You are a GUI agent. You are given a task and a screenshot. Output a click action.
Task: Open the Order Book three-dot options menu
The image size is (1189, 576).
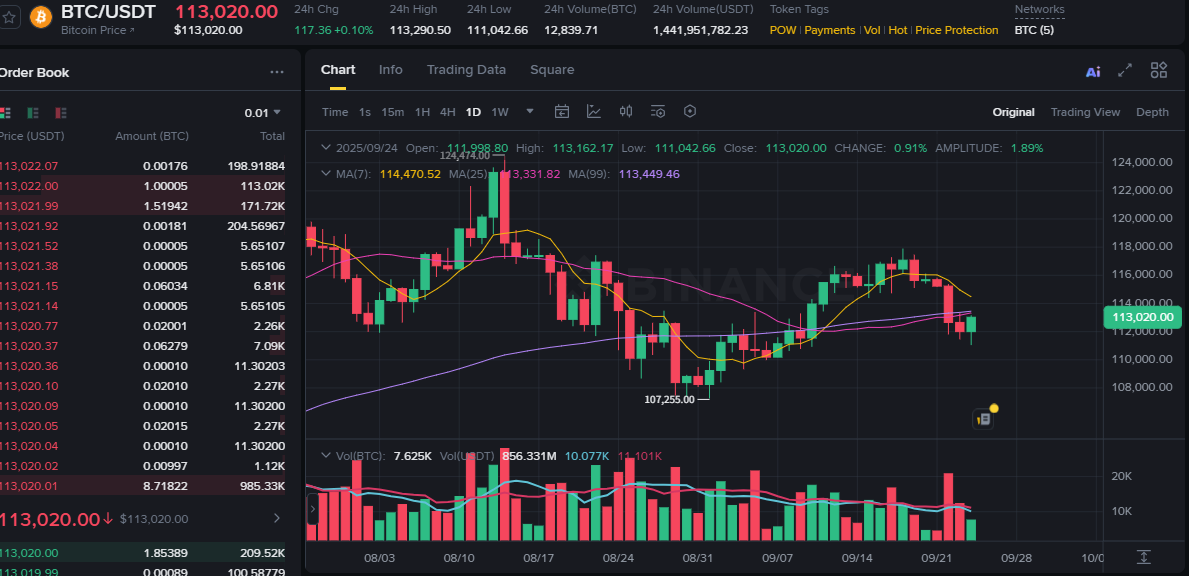click(x=277, y=71)
